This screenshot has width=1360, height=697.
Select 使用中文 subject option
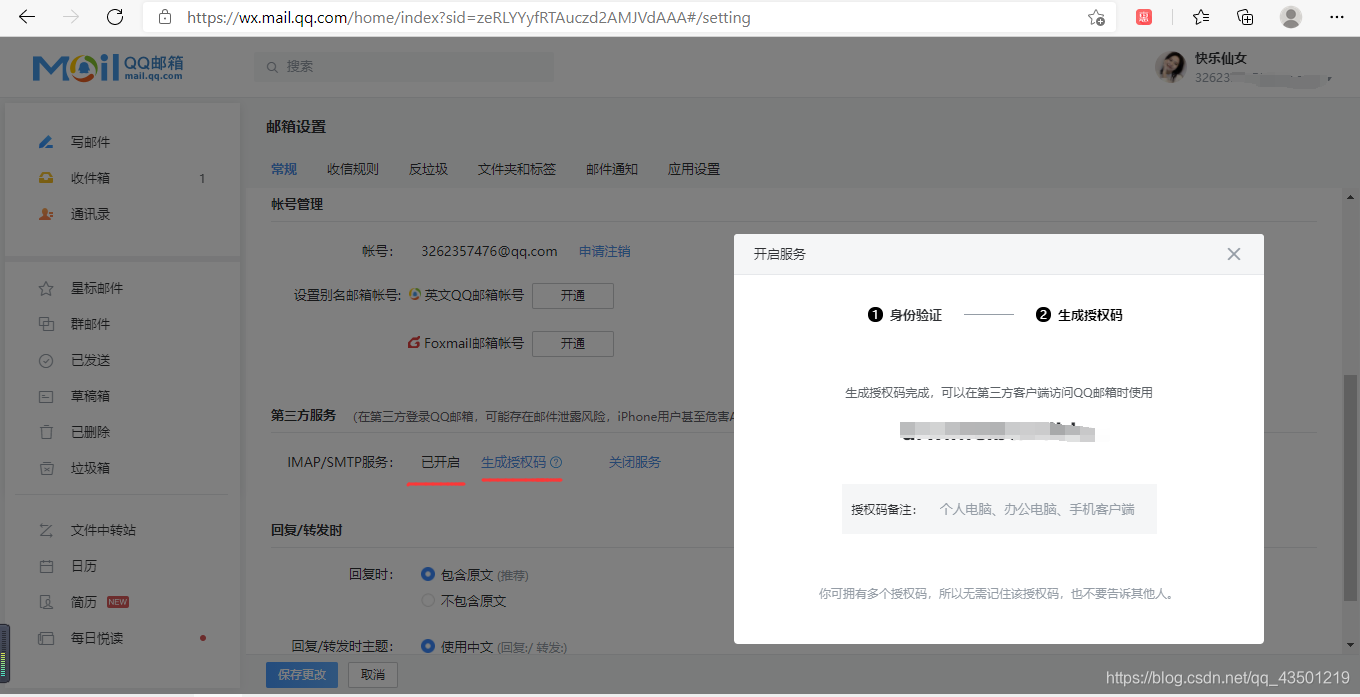(428, 647)
